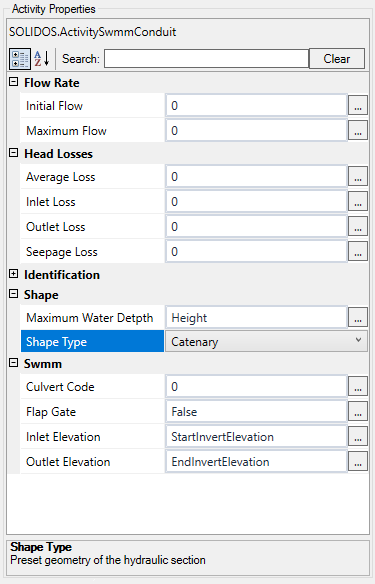Viewport: 375px width, 584px height.
Task: Select the highlighted Shape Type label
Action: pos(92,341)
